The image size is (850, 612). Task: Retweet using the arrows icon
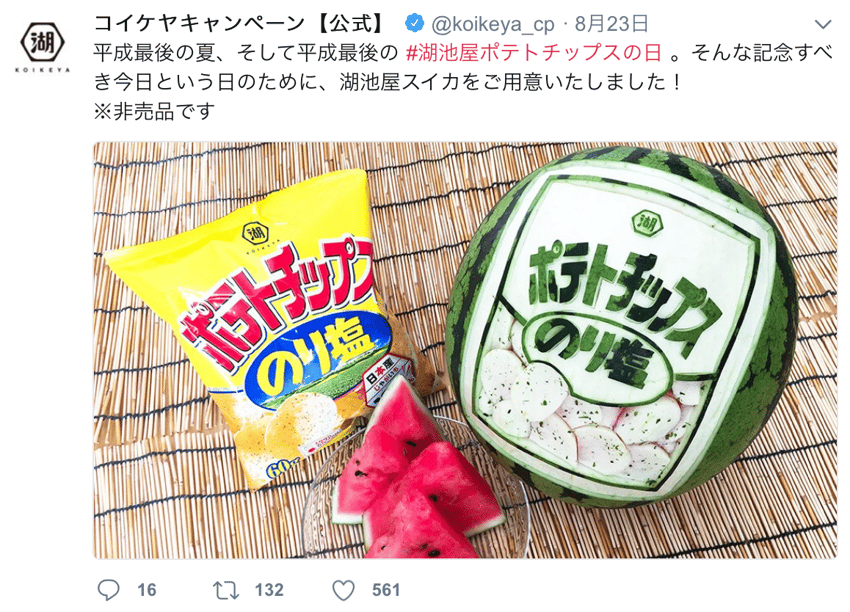click(226, 590)
